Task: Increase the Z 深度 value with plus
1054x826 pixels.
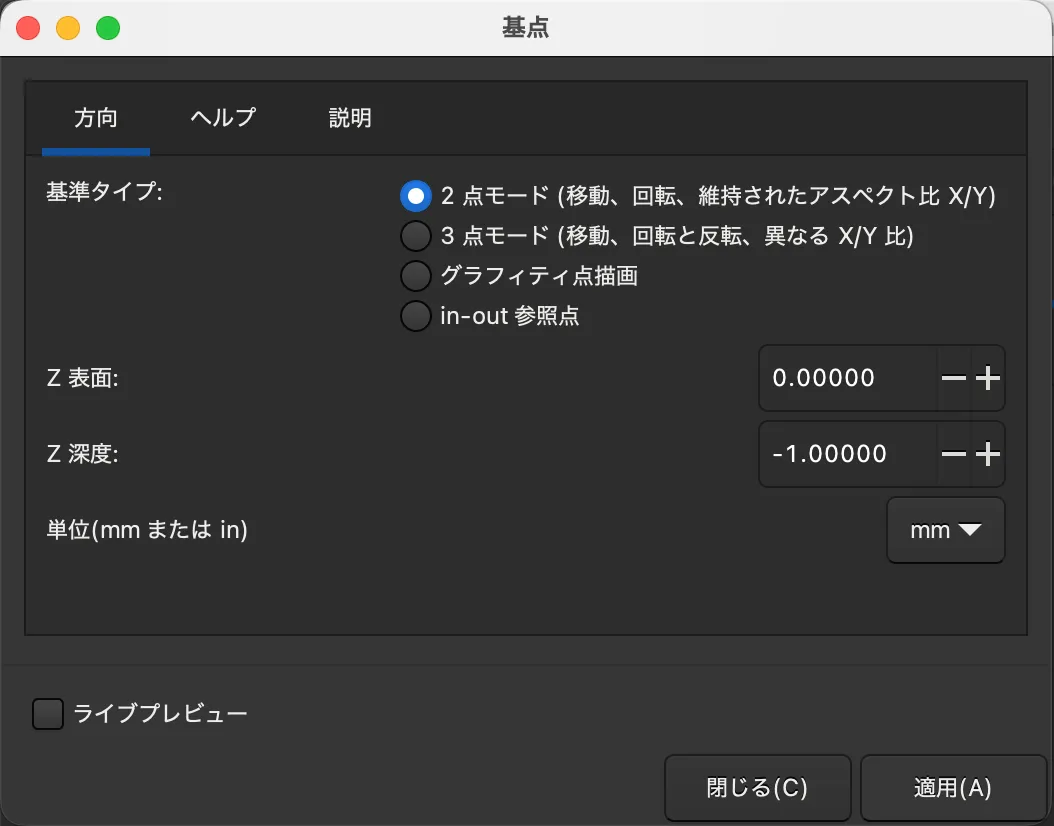Action: pyautogui.click(x=989, y=454)
